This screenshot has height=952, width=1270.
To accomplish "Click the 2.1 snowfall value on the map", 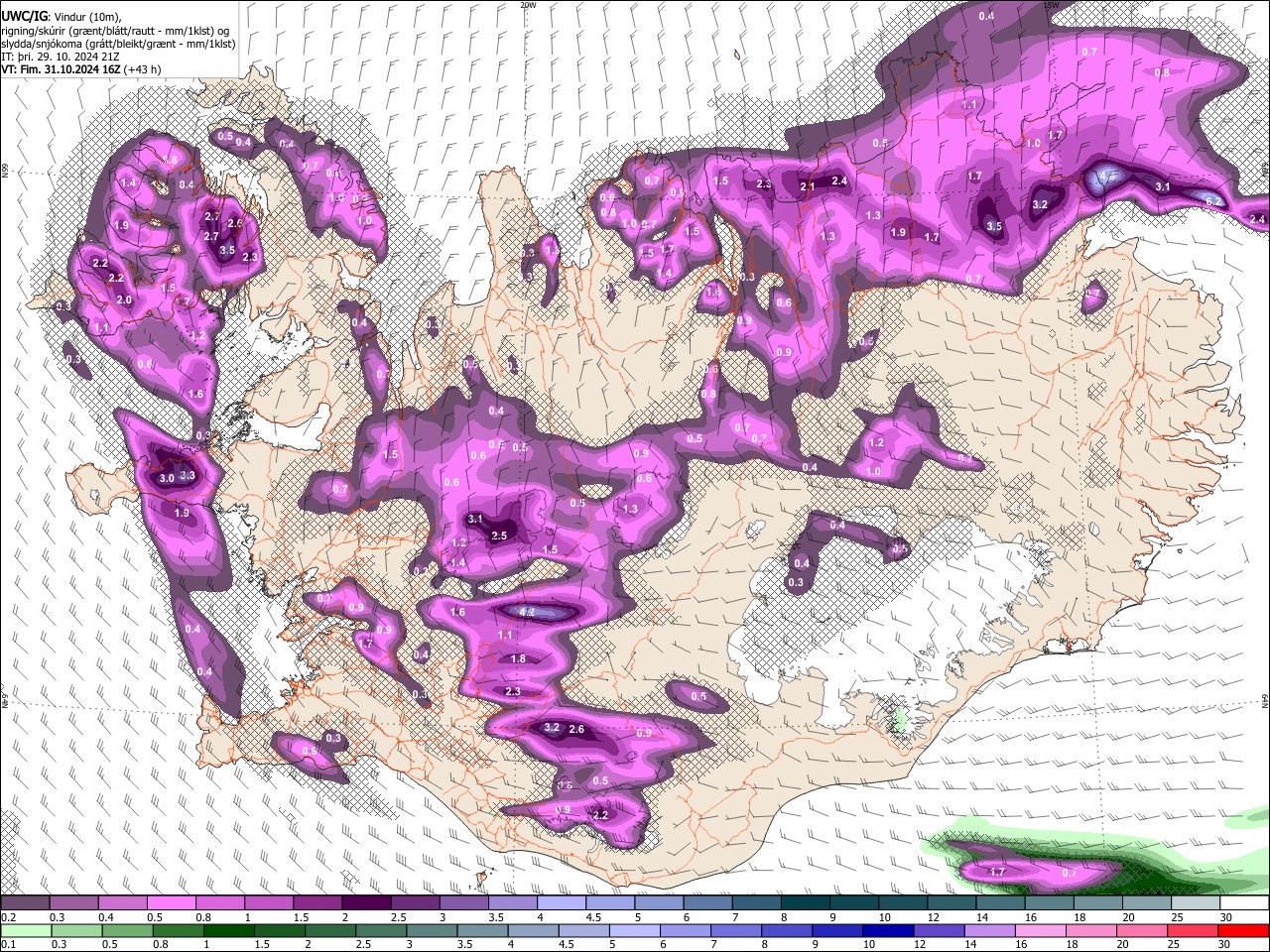I will coord(808,186).
